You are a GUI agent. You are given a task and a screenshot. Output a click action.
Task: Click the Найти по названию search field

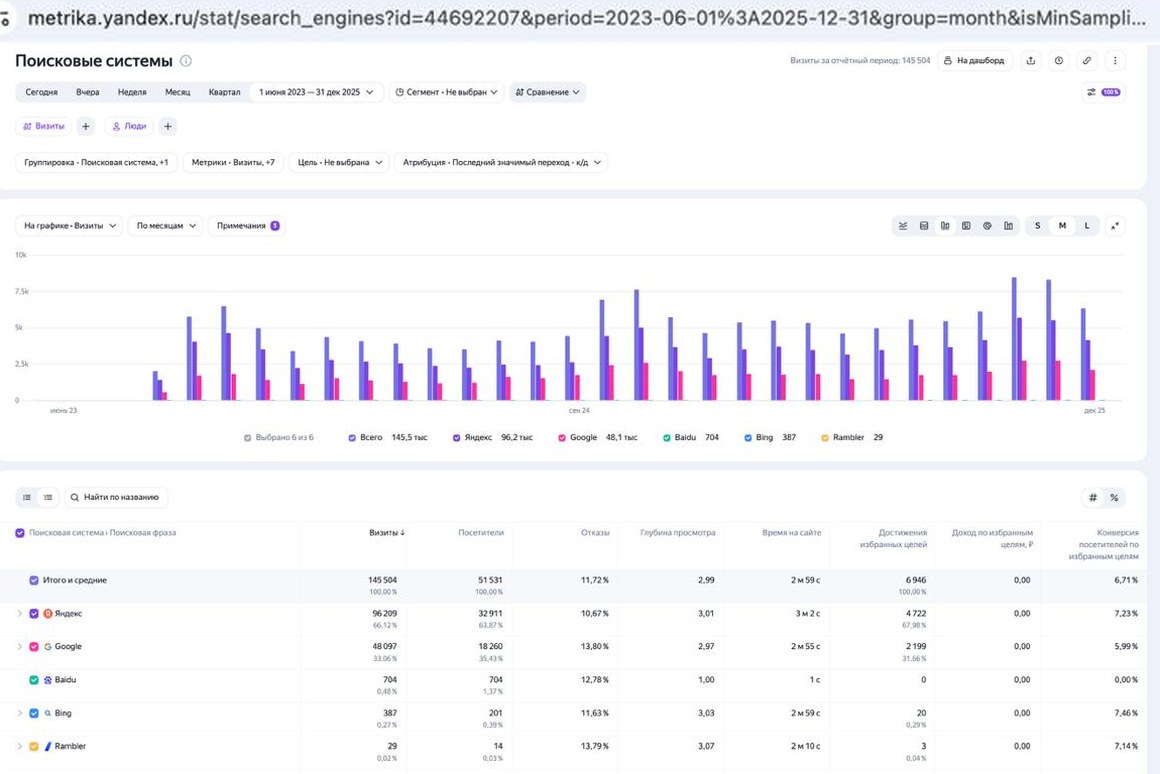tap(116, 497)
